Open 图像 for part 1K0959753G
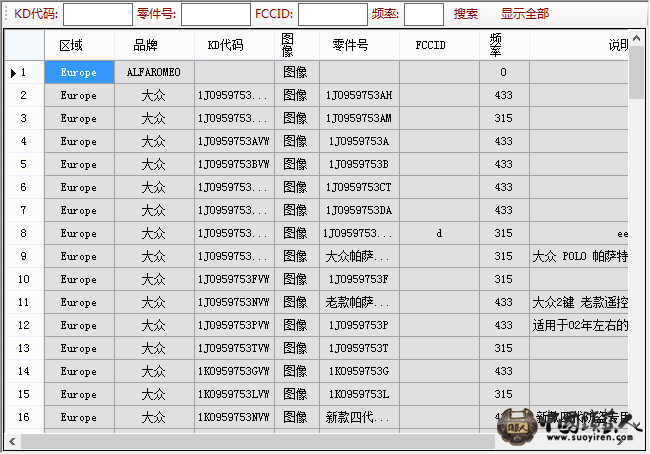This screenshot has width=650, height=454. pyautogui.click(x=297, y=371)
